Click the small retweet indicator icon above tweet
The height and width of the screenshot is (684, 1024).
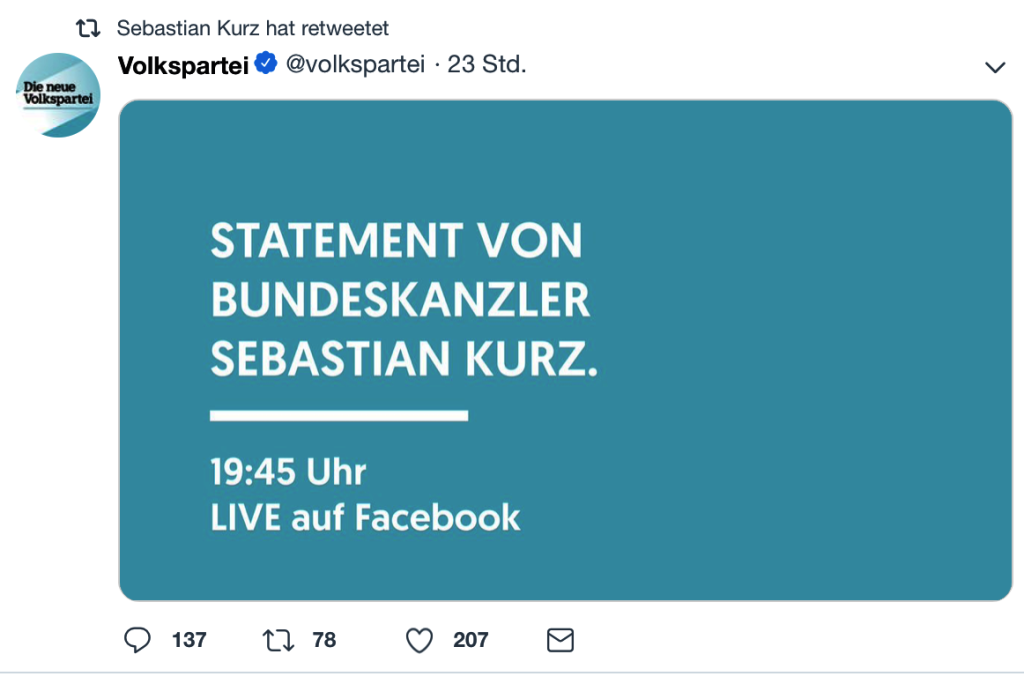89,28
